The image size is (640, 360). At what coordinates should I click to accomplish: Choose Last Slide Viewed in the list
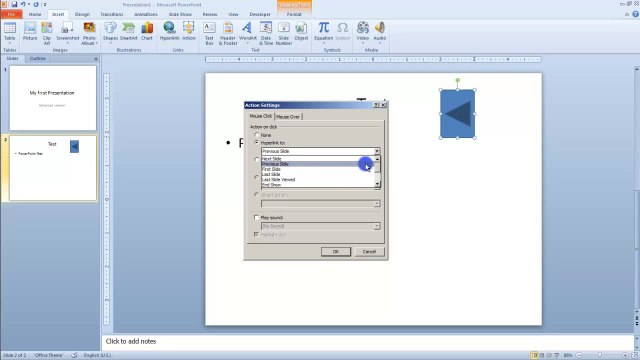point(317,180)
